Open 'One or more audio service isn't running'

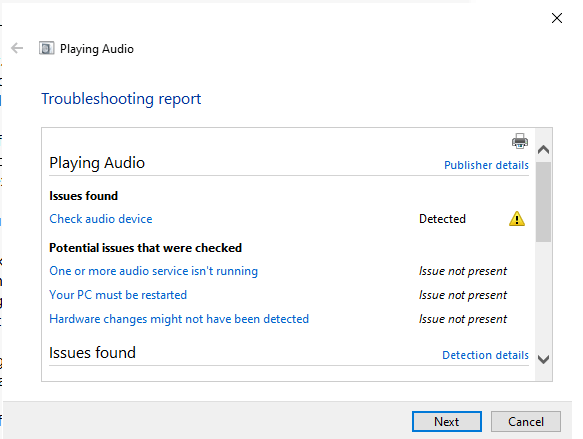[x=154, y=271]
